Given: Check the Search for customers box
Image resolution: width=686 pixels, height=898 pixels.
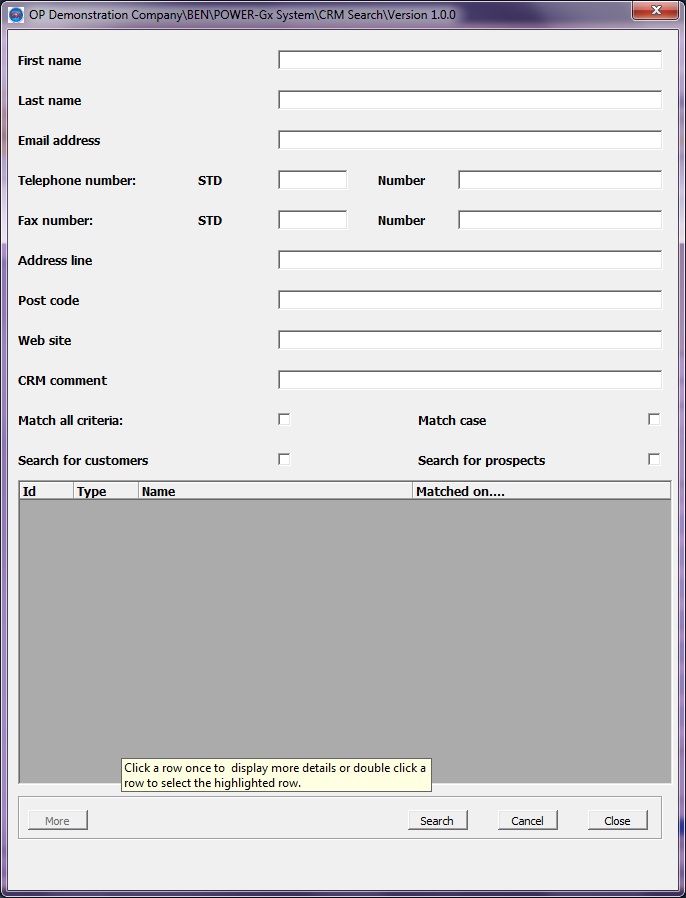Looking at the screenshot, I should [x=284, y=459].
